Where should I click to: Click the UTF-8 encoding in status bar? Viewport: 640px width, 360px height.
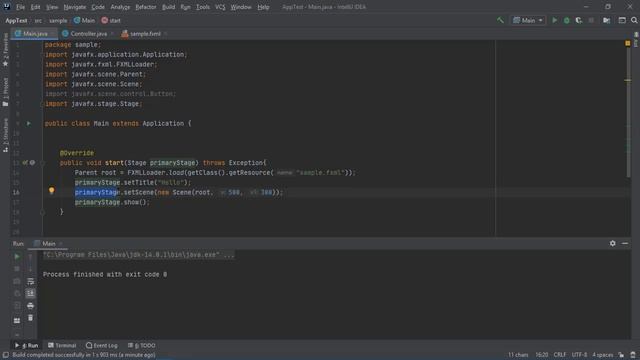[579, 355]
